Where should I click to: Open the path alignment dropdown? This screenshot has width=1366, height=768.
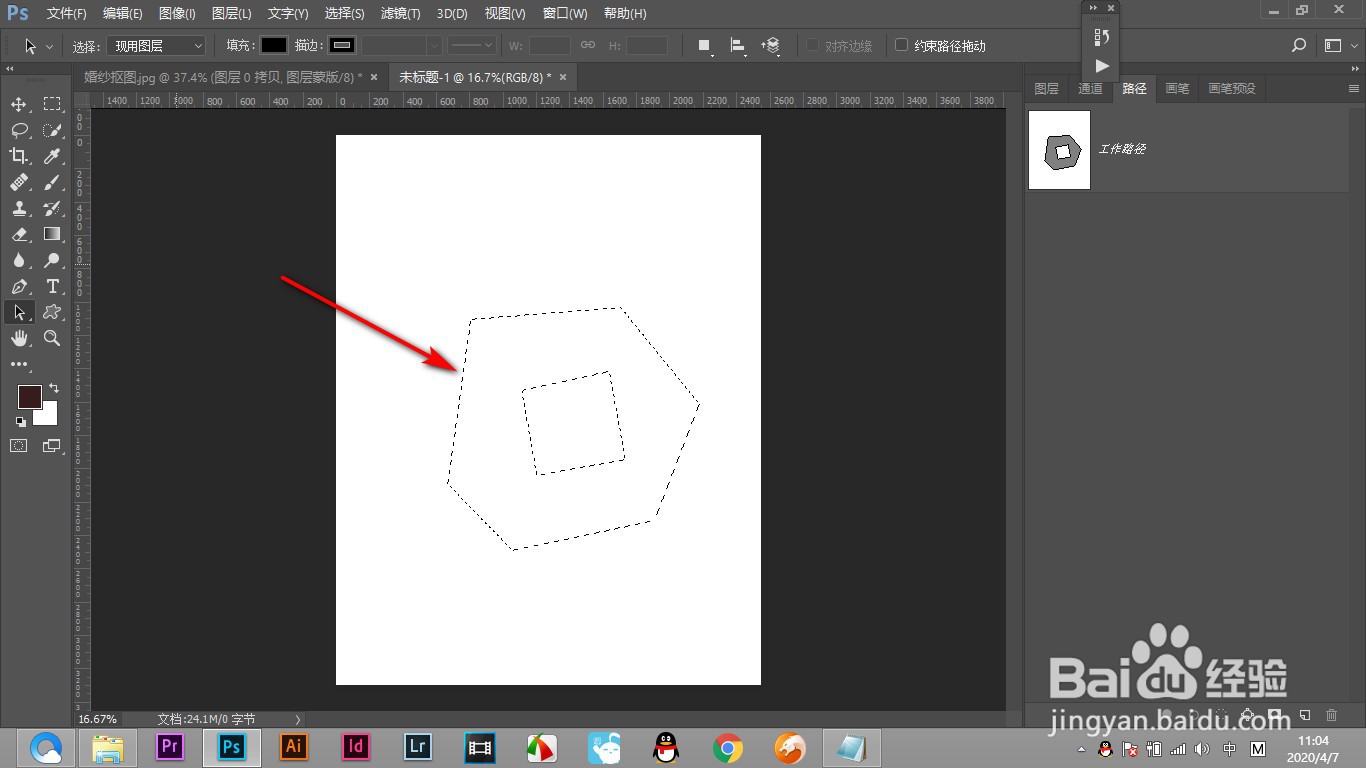(738, 45)
